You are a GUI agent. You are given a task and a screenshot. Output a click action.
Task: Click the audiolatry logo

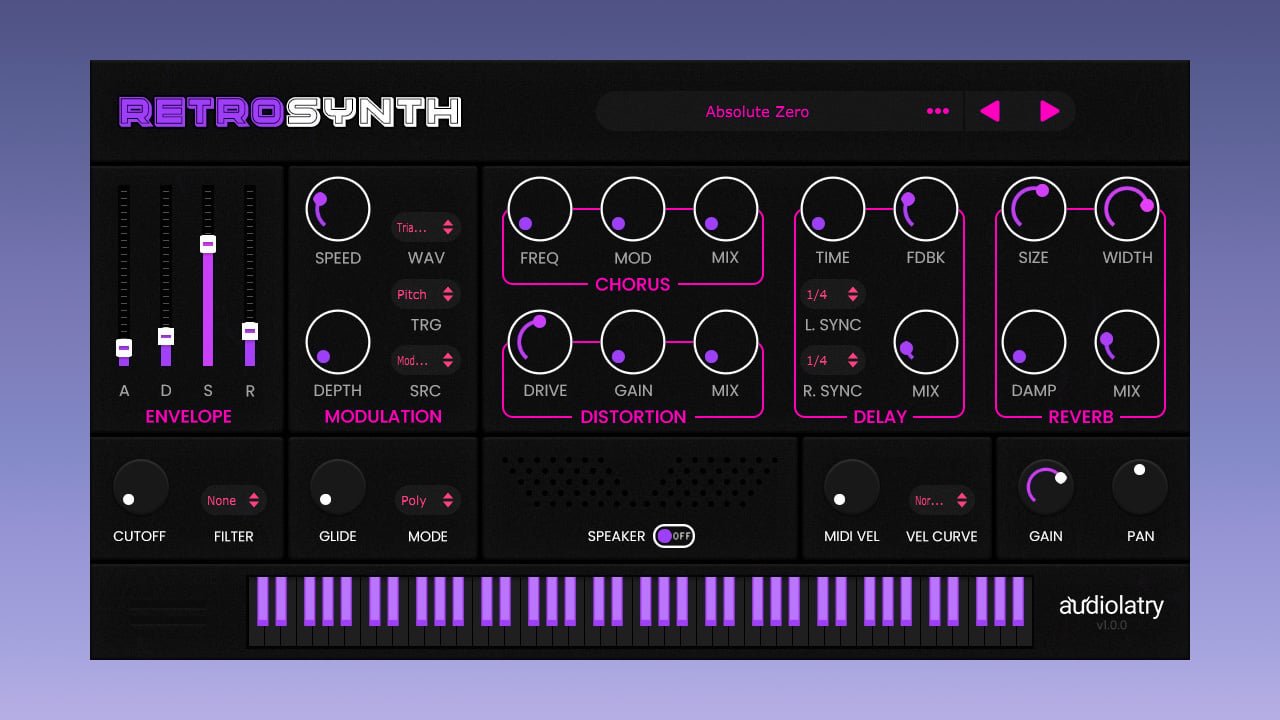(x=1111, y=605)
